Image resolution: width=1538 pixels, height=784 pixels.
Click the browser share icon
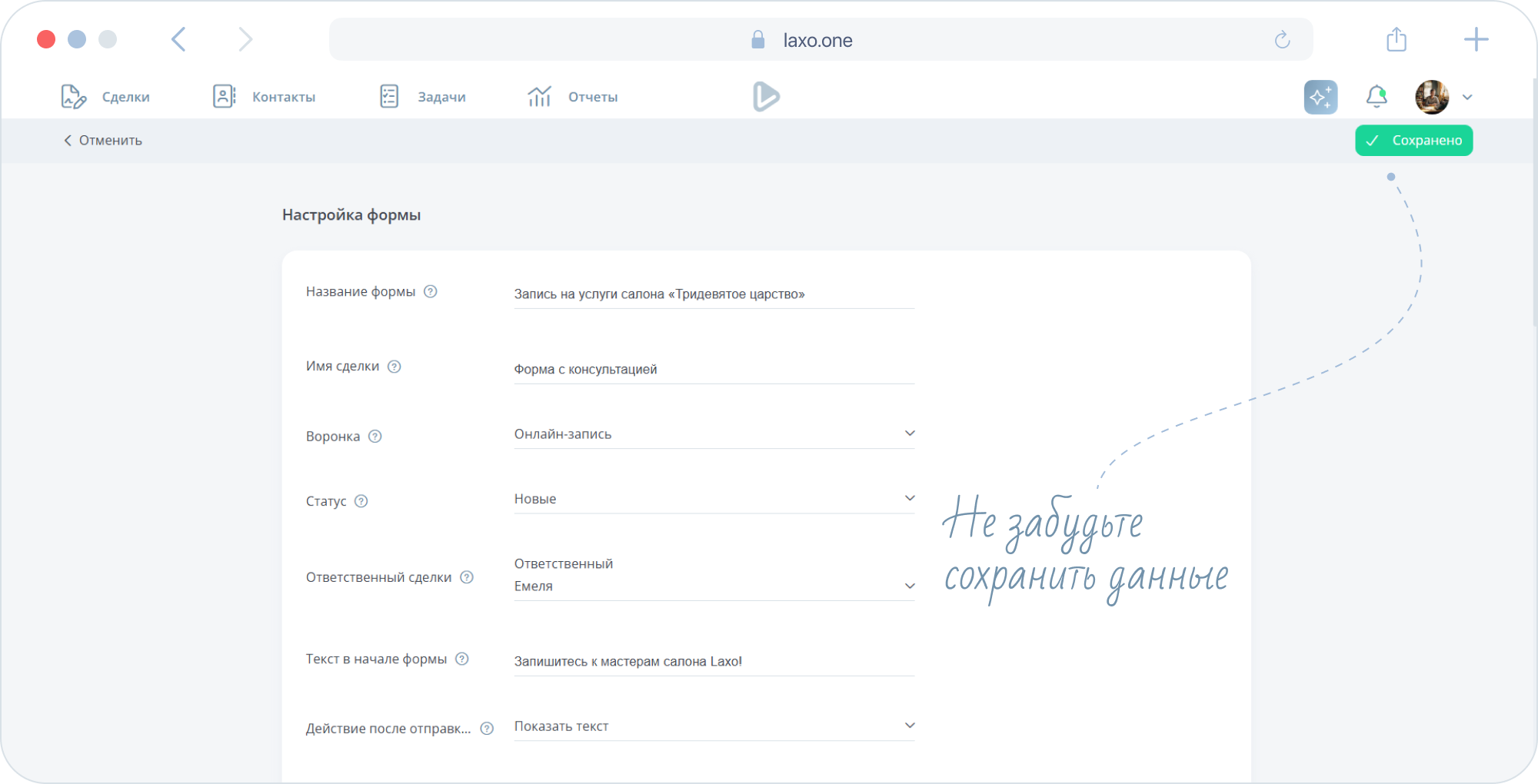pos(1397,39)
